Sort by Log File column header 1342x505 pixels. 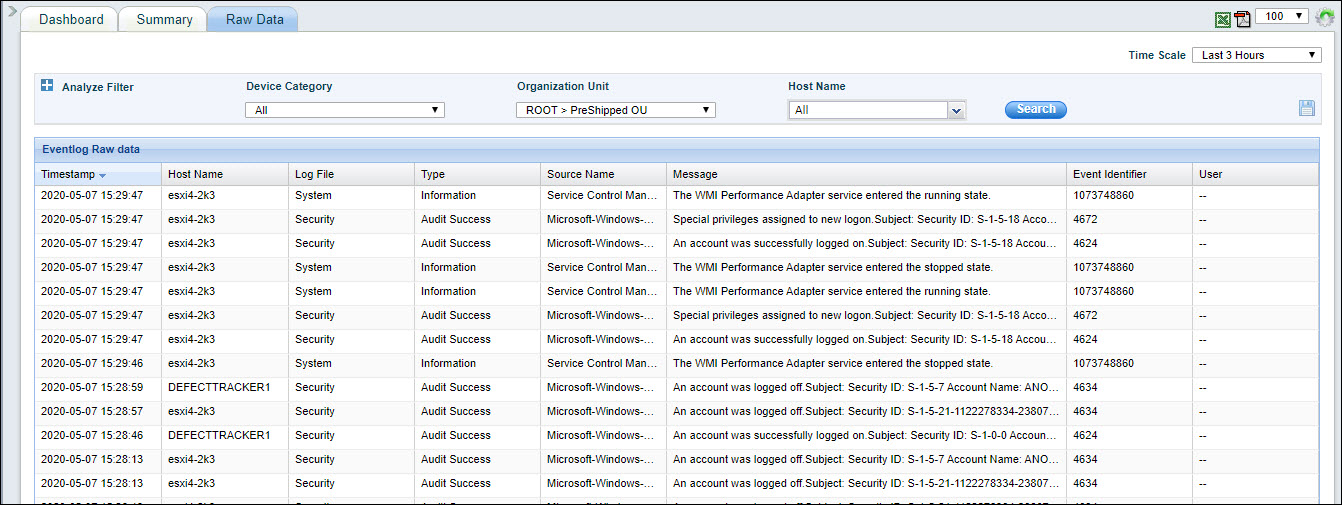pyautogui.click(x=314, y=174)
